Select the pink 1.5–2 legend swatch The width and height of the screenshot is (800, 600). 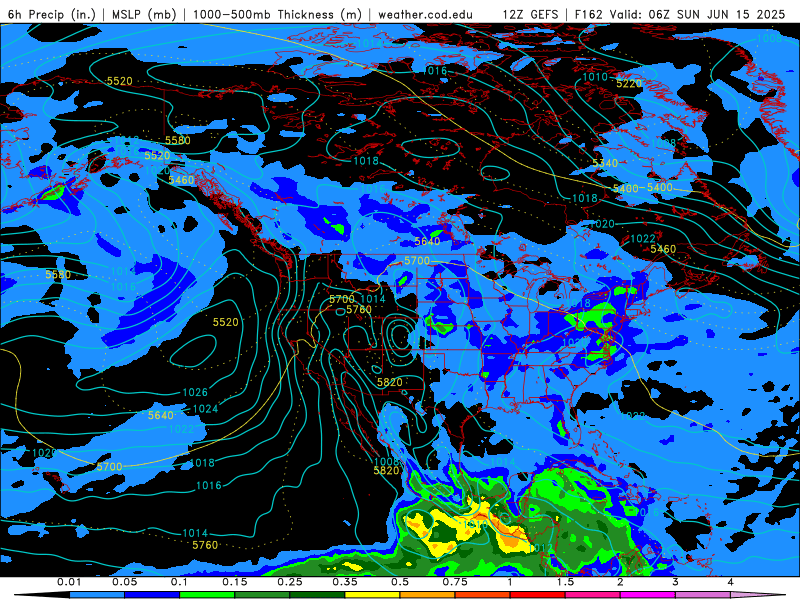point(593,595)
